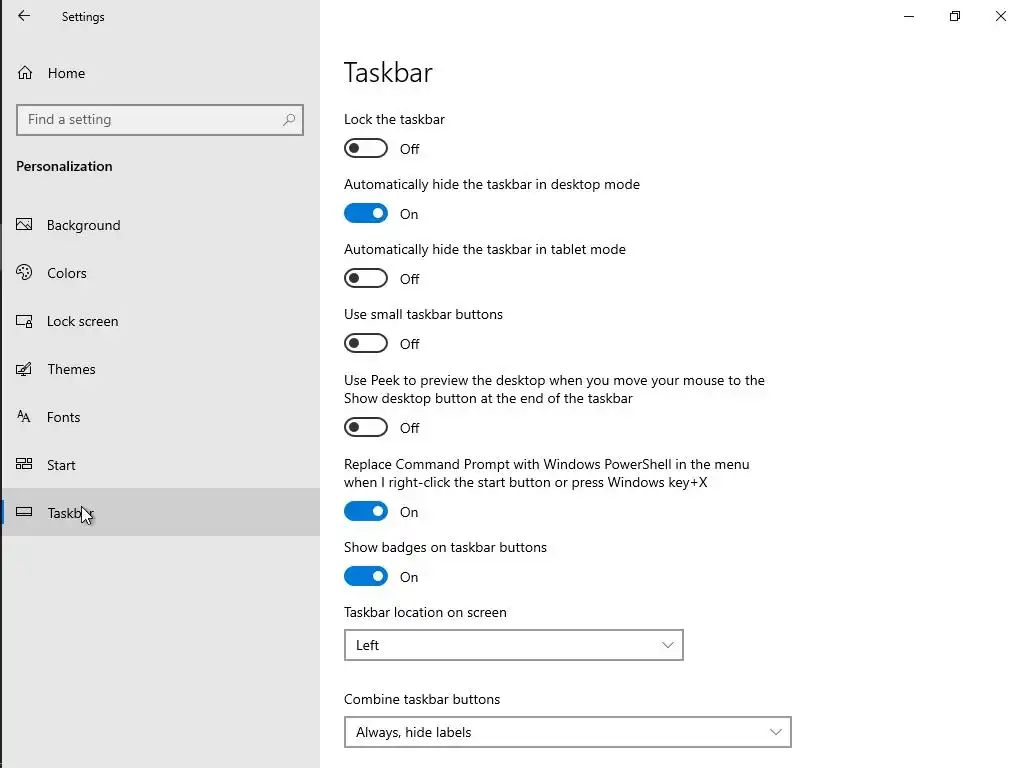Image resolution: width=1024 pixels, height=768 pixels.
Task: Click inside the Find a setting box
Action: (x=150, y=120)
